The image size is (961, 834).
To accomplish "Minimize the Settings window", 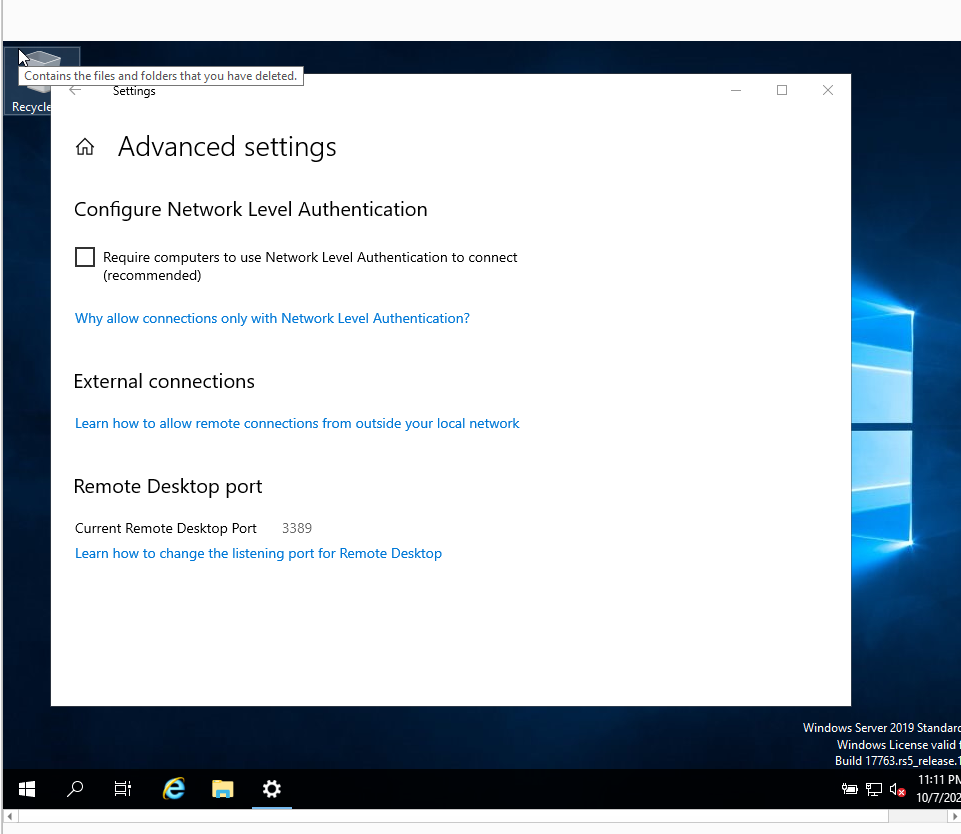I will 736,91.
